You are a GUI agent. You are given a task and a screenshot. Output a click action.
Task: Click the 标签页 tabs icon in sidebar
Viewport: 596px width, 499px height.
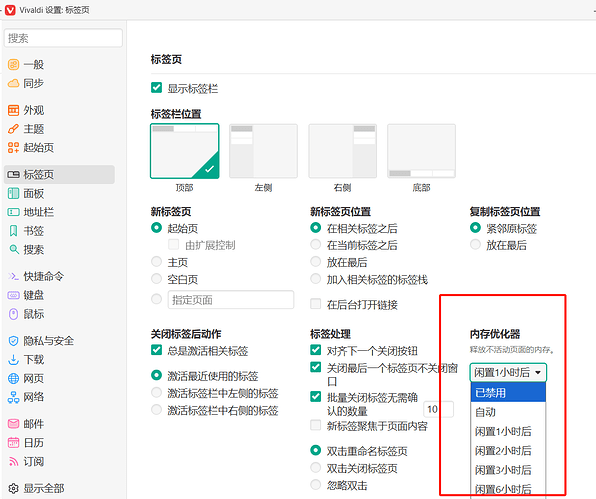pyautogui.click(x=13, y=174)
